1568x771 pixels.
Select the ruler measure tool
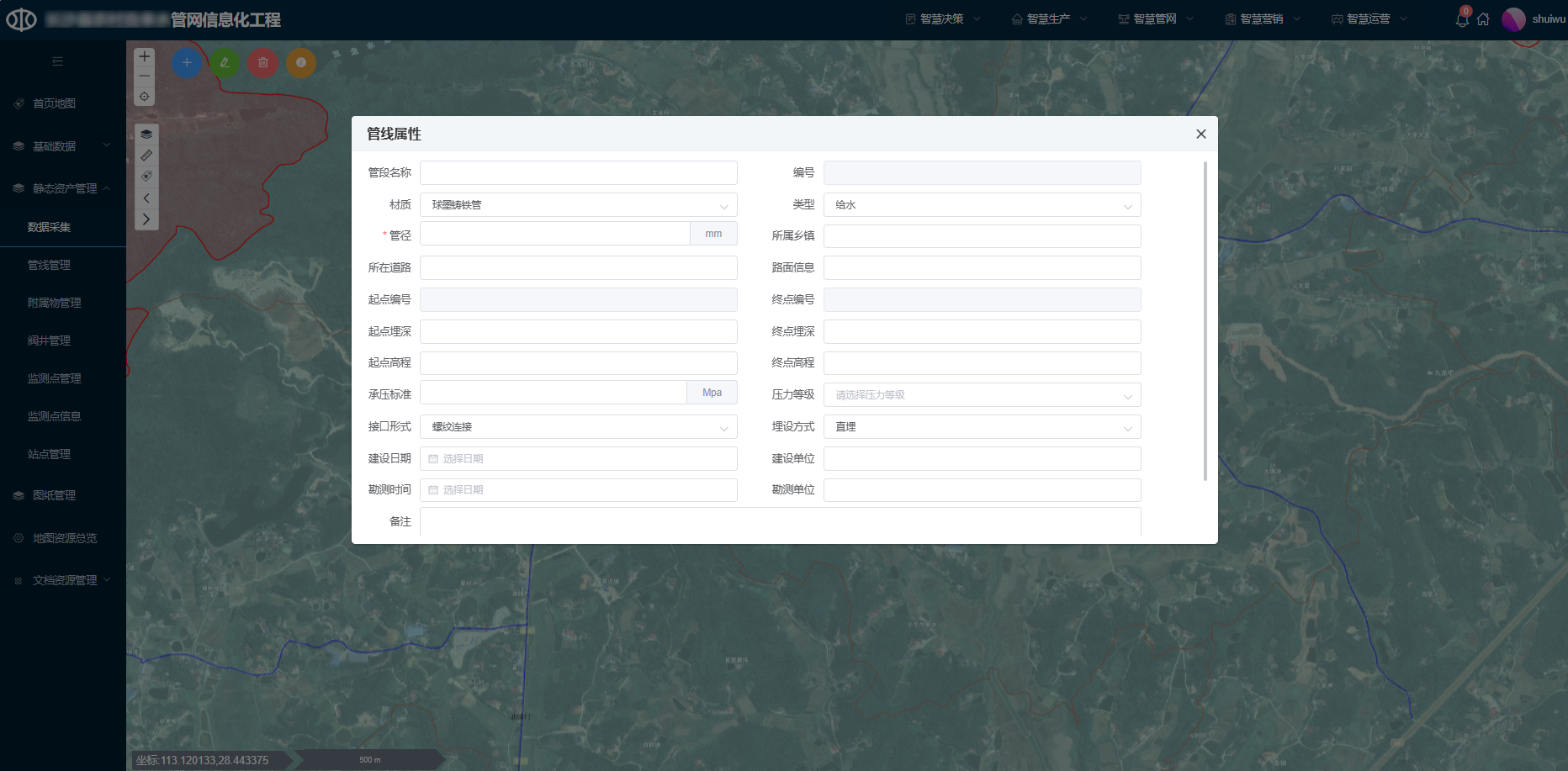pos(146,156)
